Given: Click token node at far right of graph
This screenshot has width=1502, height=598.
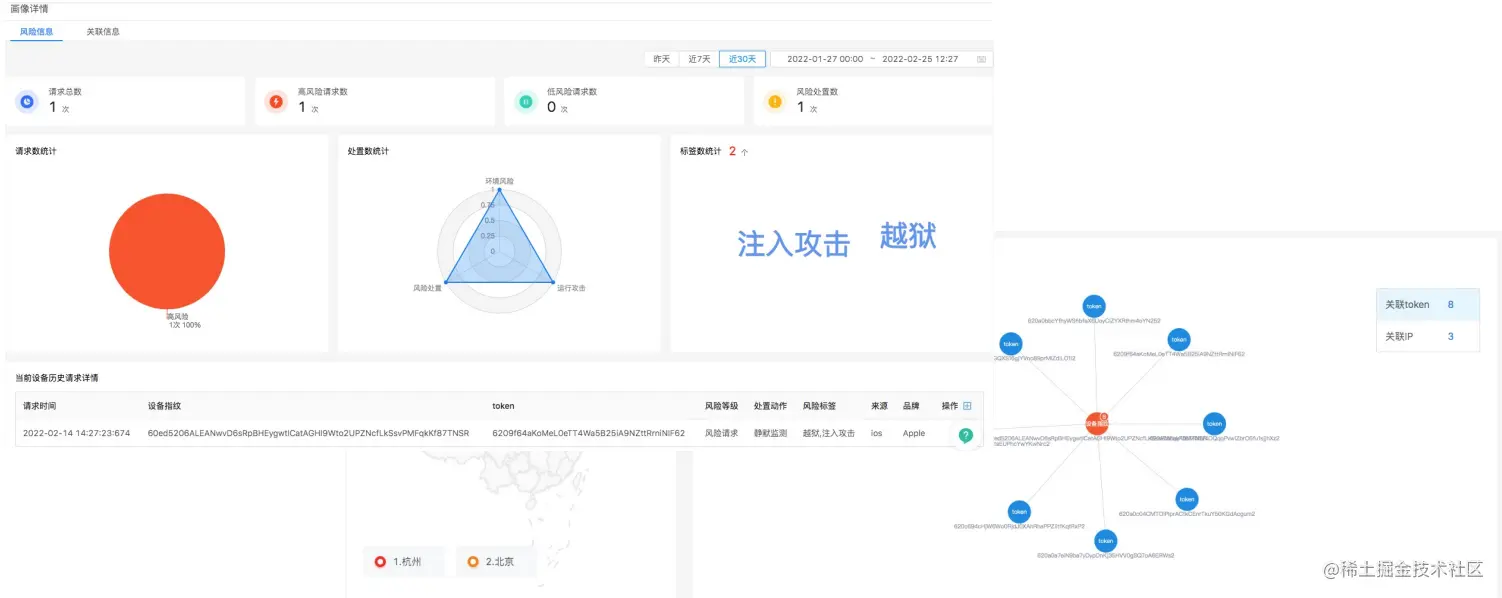Looking at the screenshot, I should (1214, 424).
